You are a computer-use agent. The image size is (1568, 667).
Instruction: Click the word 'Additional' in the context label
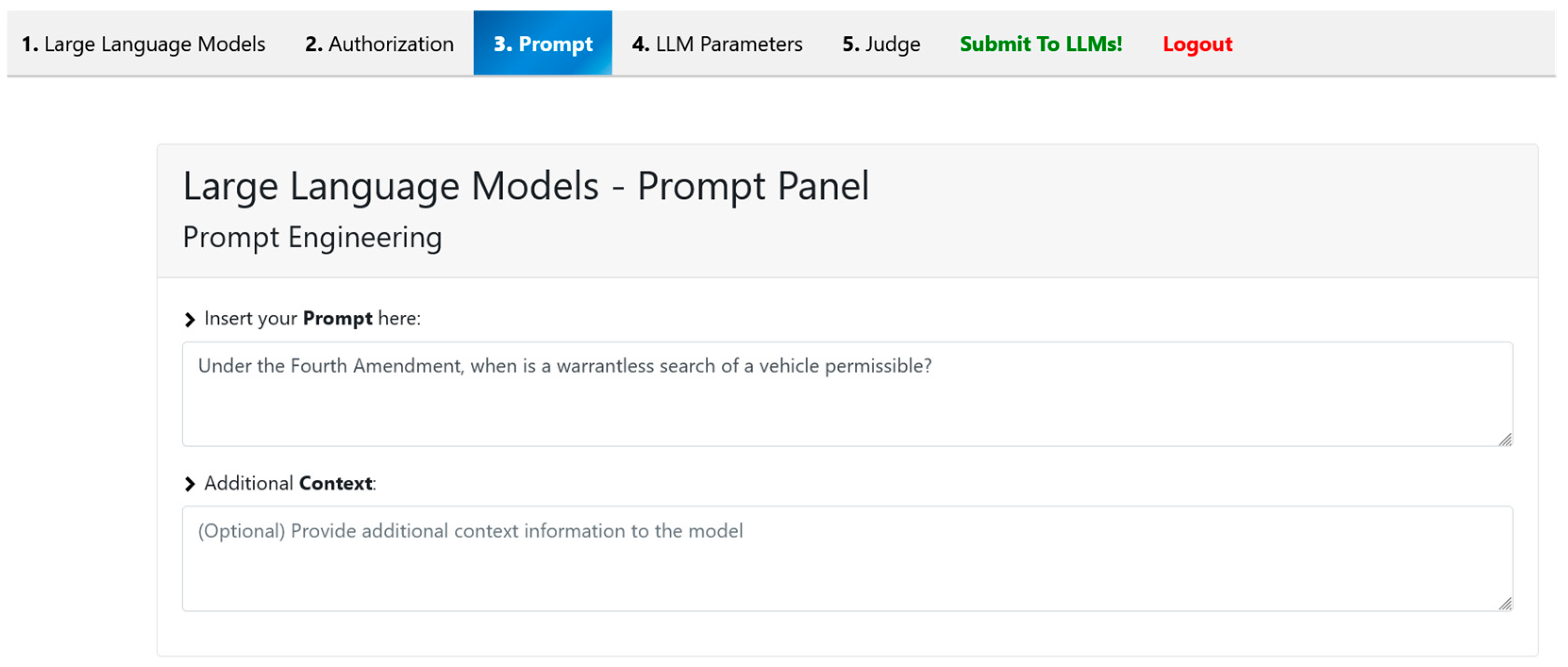(248, 483)
